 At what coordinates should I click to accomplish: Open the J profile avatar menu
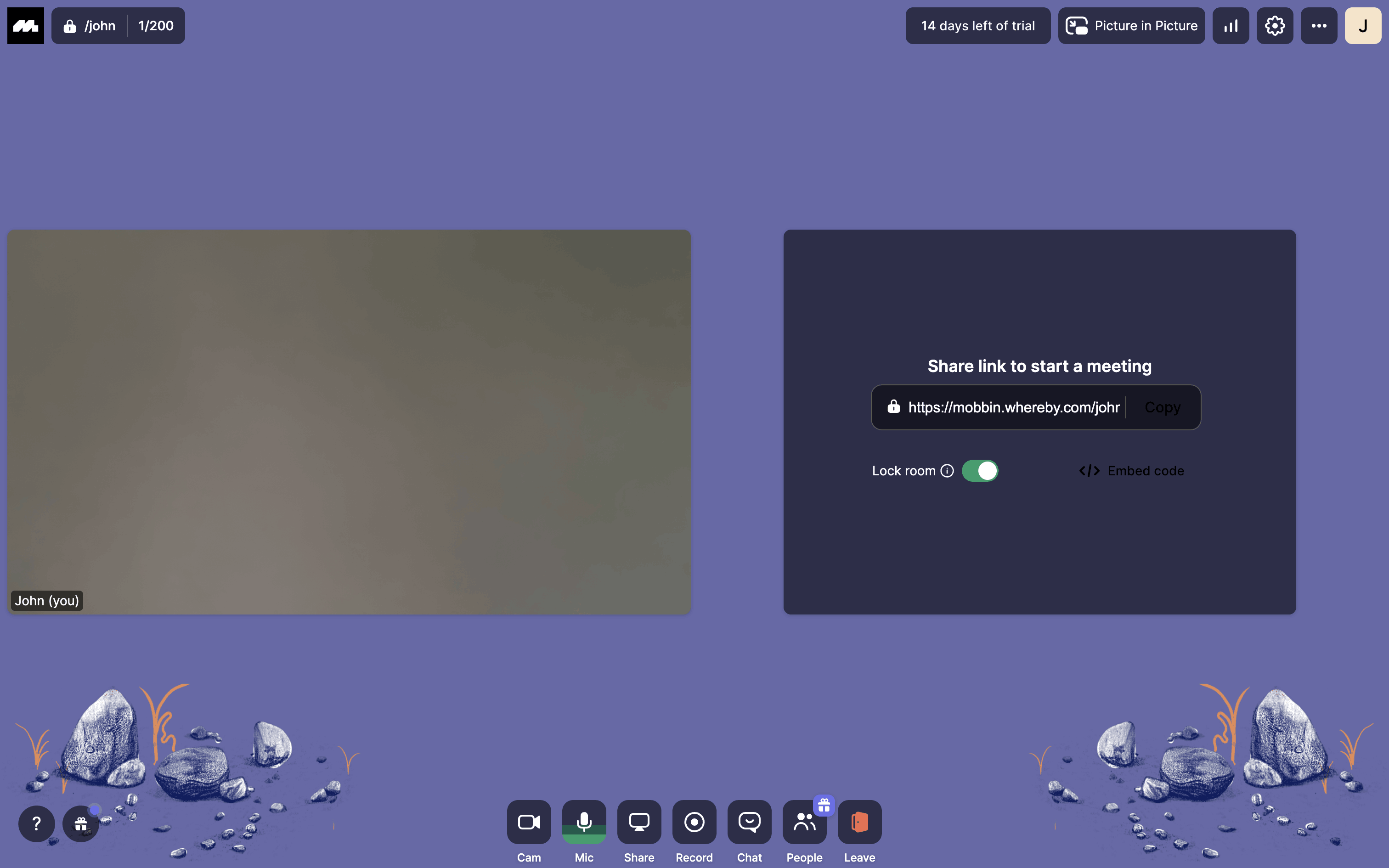coord(1363,26)
